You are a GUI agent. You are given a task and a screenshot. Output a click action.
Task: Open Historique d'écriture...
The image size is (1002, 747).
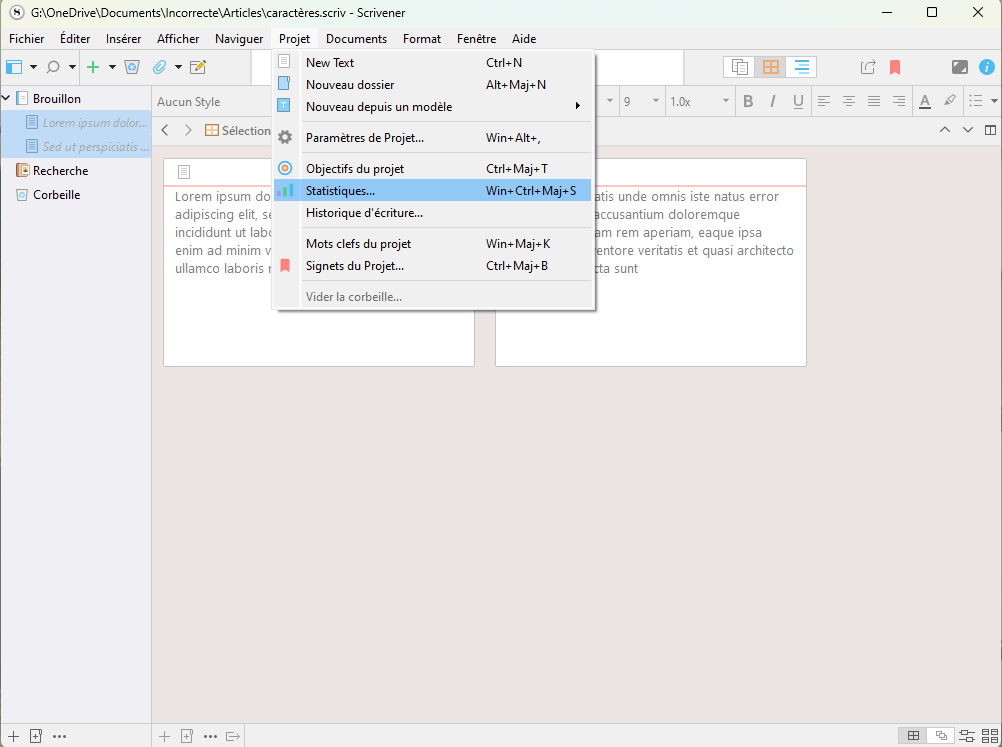tap(433, 213)
